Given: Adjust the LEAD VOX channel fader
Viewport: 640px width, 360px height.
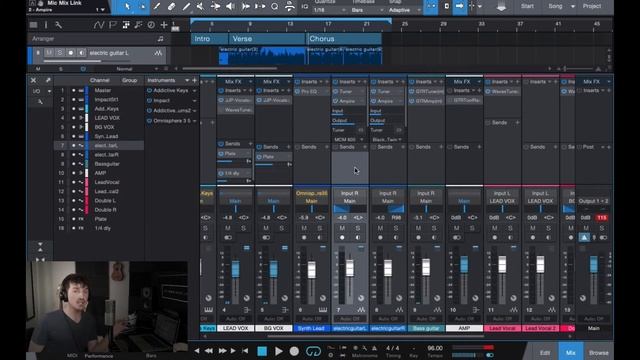Looking at the screenshot, I should [x=236, y=269].
